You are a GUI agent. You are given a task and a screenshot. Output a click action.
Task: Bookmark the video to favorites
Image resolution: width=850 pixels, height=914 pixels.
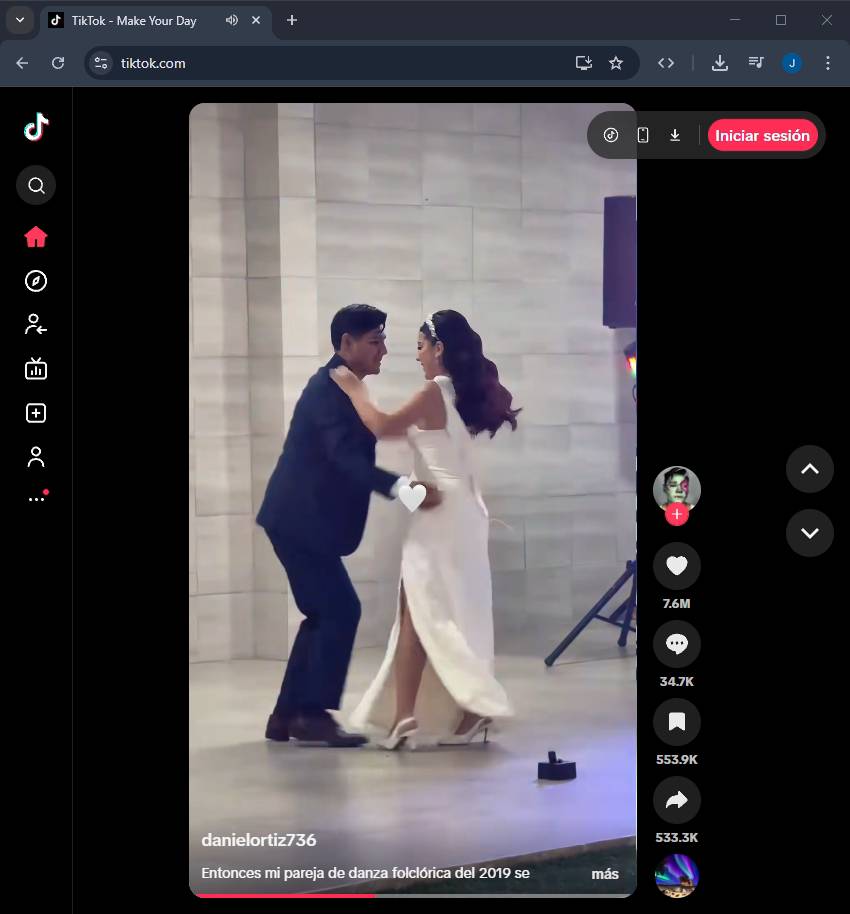pyautogui.click(x=676, y=722)
